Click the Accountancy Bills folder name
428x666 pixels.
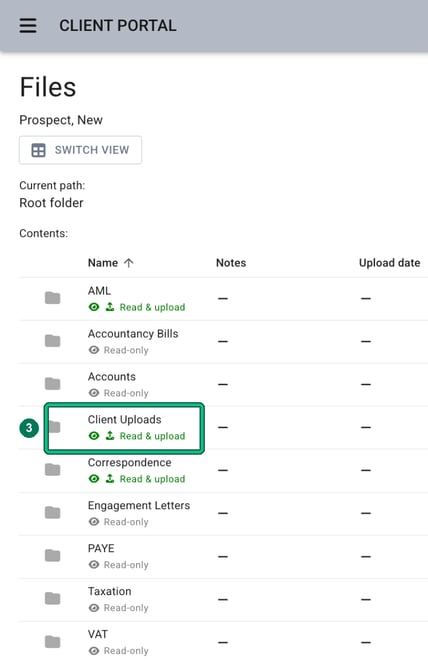coord(133,334)
